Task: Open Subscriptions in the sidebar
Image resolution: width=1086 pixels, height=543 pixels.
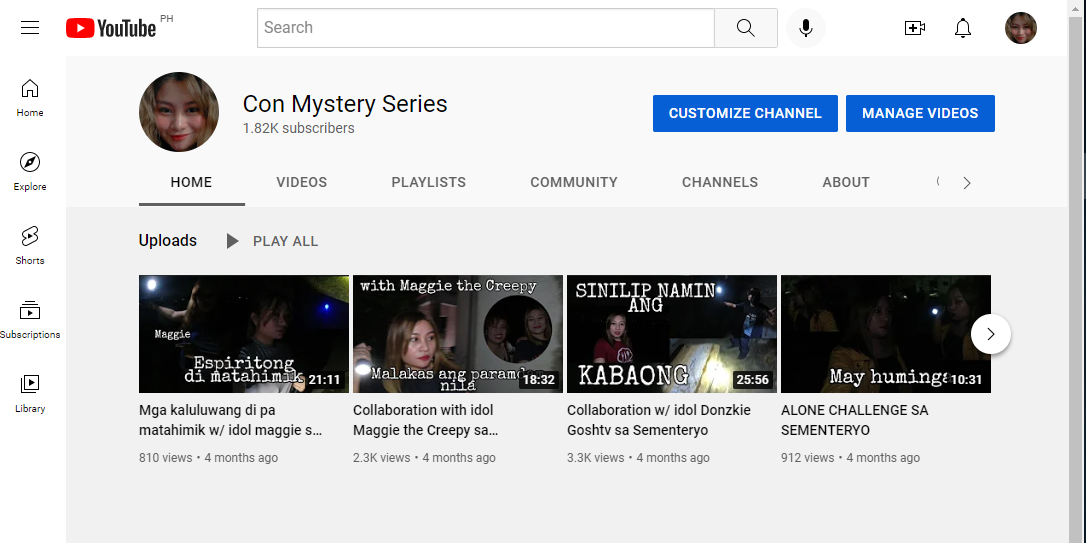Action: click(x=30, y=320)
